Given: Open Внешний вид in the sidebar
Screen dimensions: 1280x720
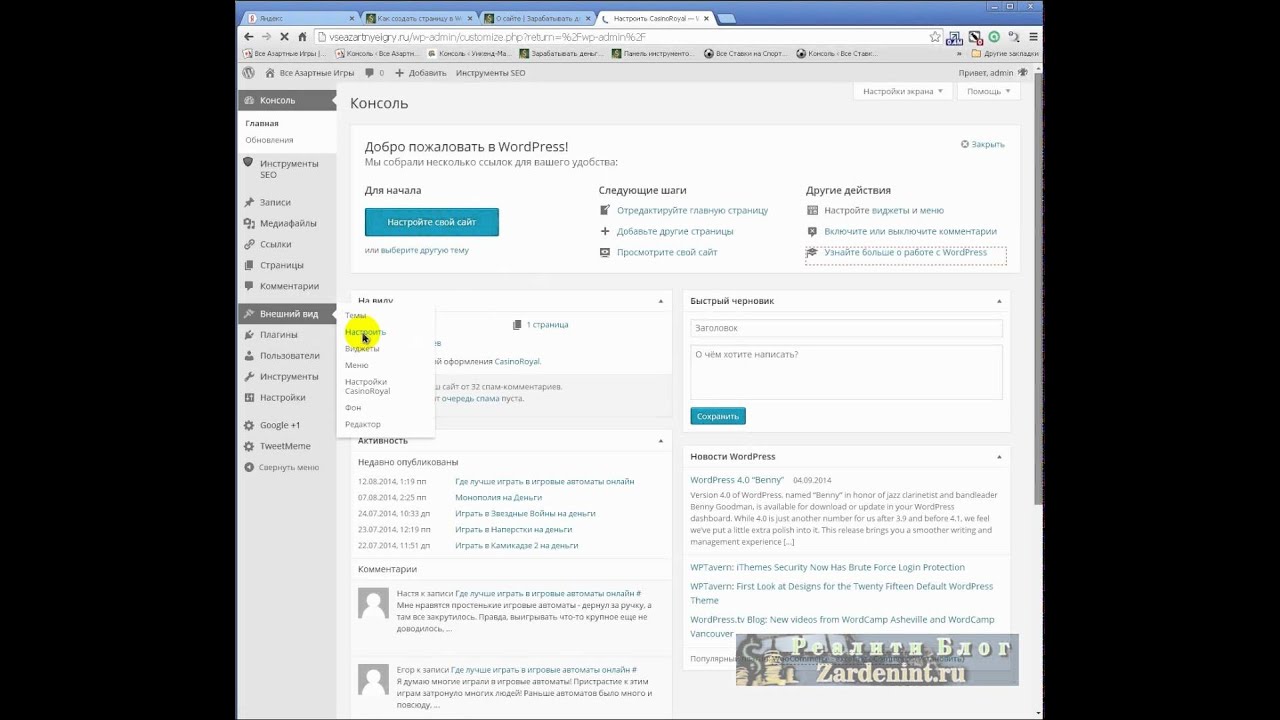Looking at the screenshot, I should (287, 314).
